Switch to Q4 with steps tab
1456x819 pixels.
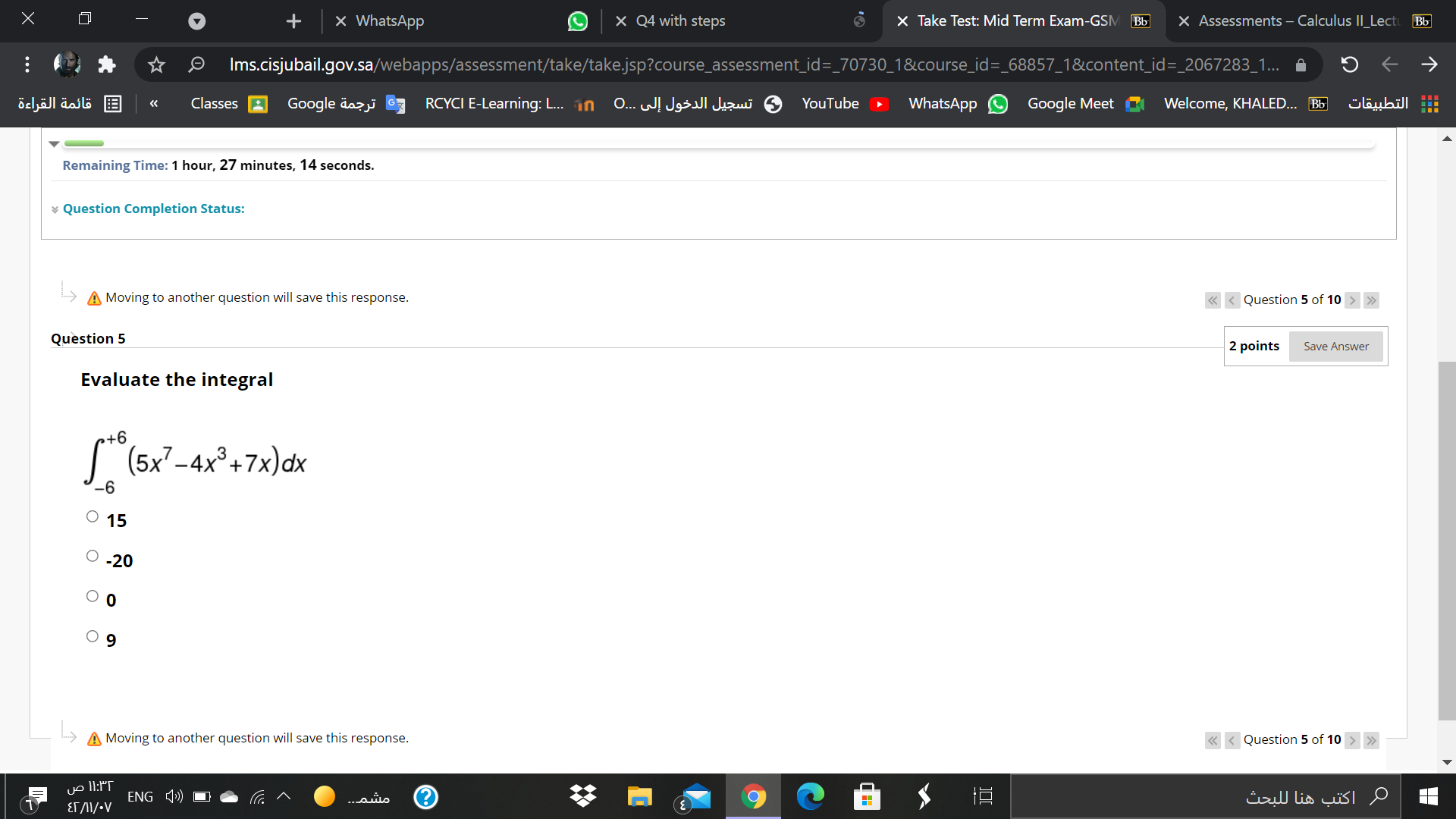[x=680, y=21]
